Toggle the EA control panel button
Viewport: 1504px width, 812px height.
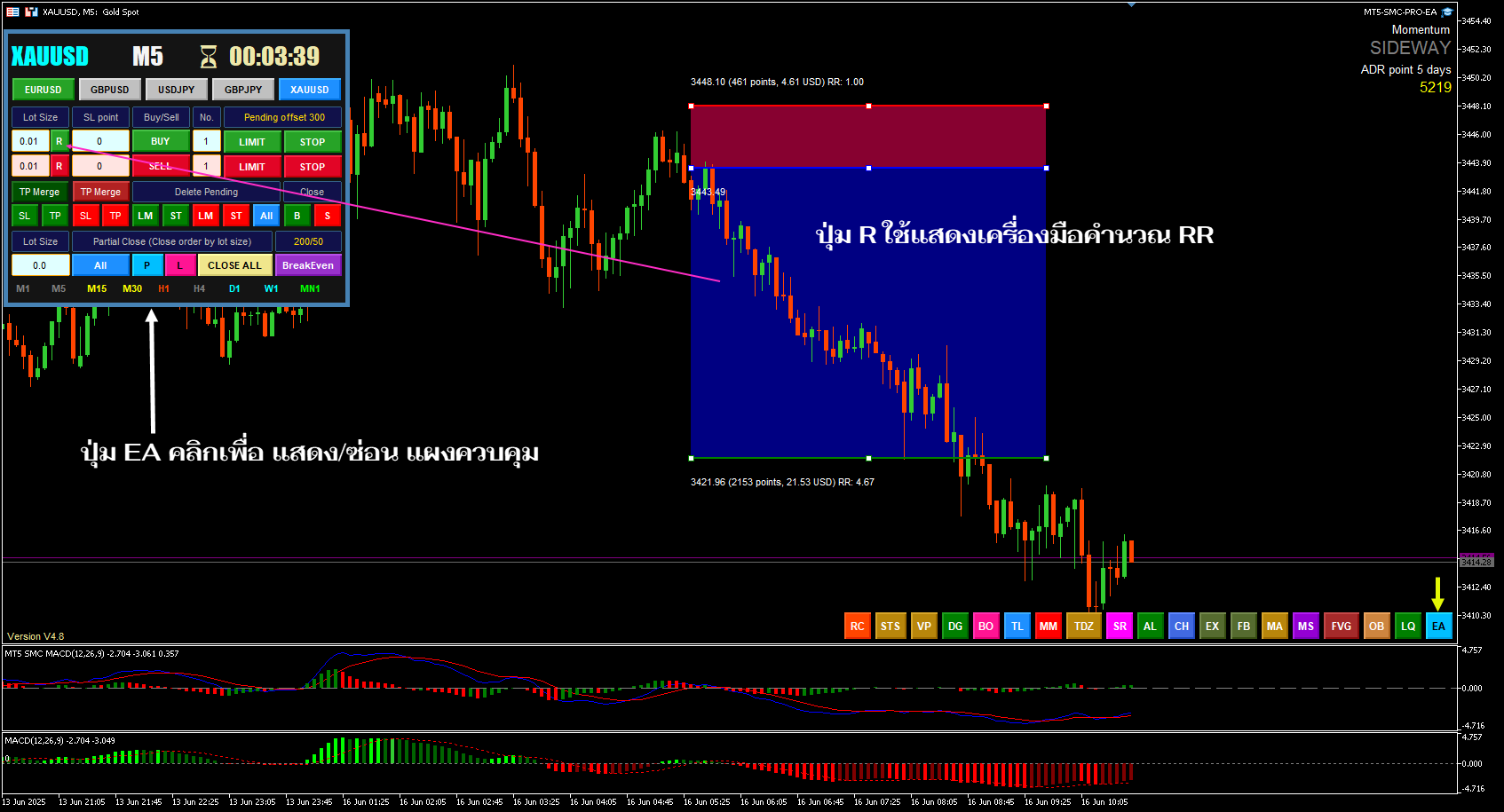click(1438, 626)
